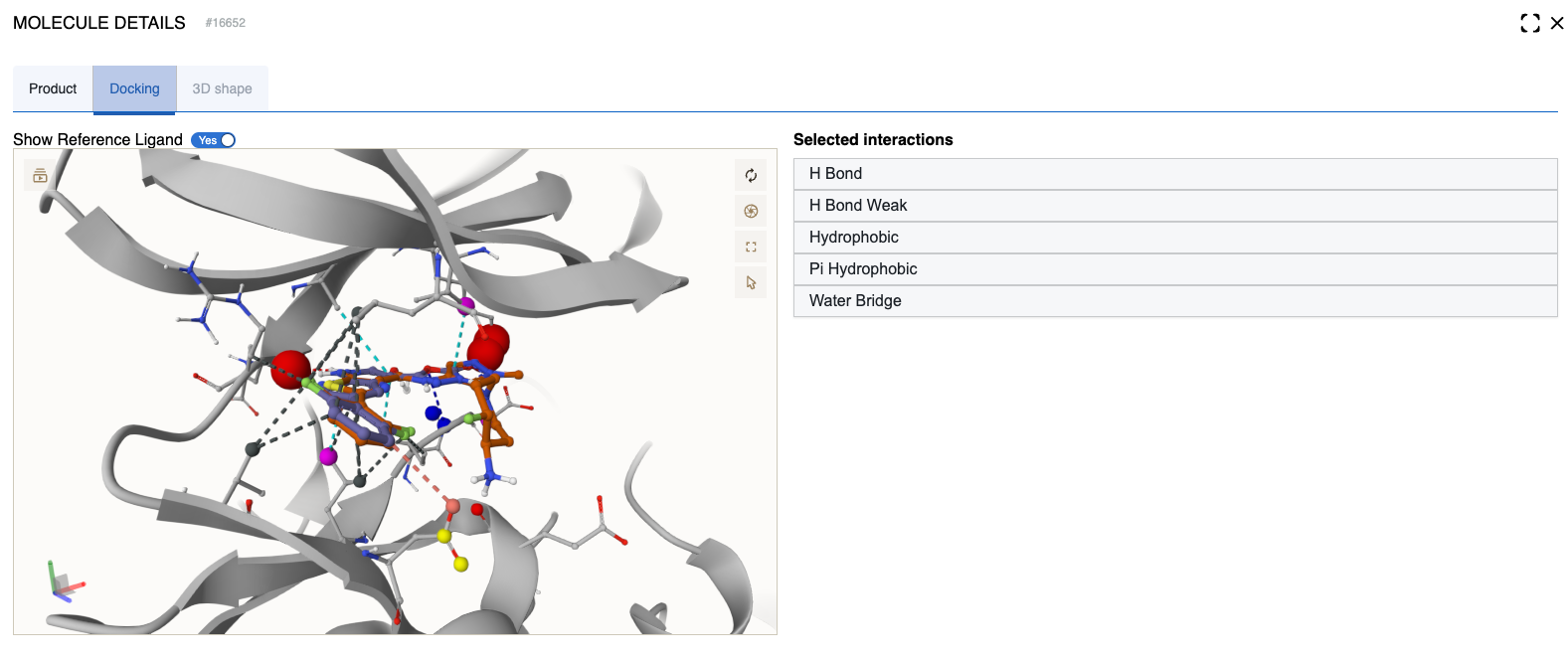Expand the H Bond interaction row

click(x=1174, y=174)
